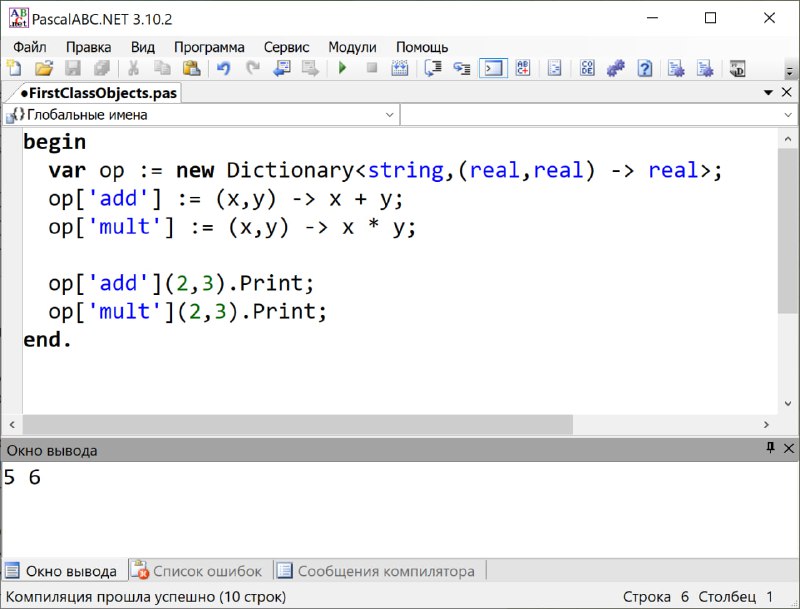Open the Сервис menu
Screen dimensions: 800x609
pos(286,47)
